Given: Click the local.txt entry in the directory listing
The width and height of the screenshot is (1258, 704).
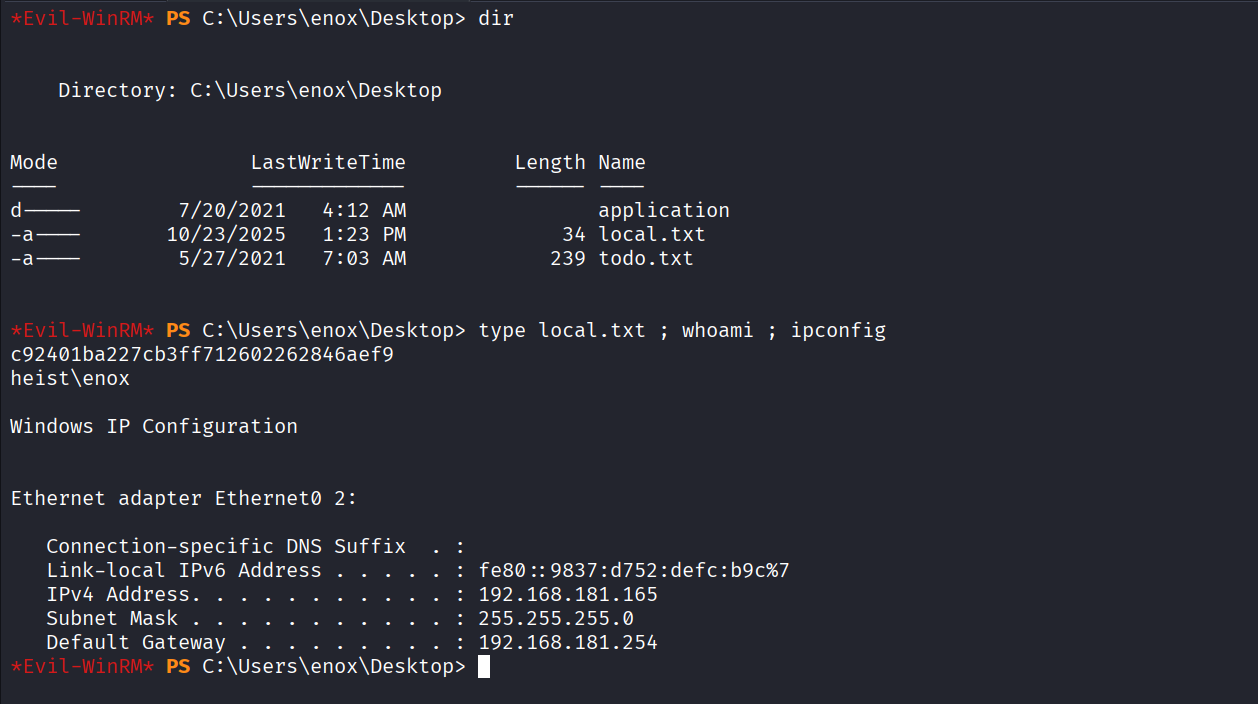Looking at the screenshot, I should (651, 235).
